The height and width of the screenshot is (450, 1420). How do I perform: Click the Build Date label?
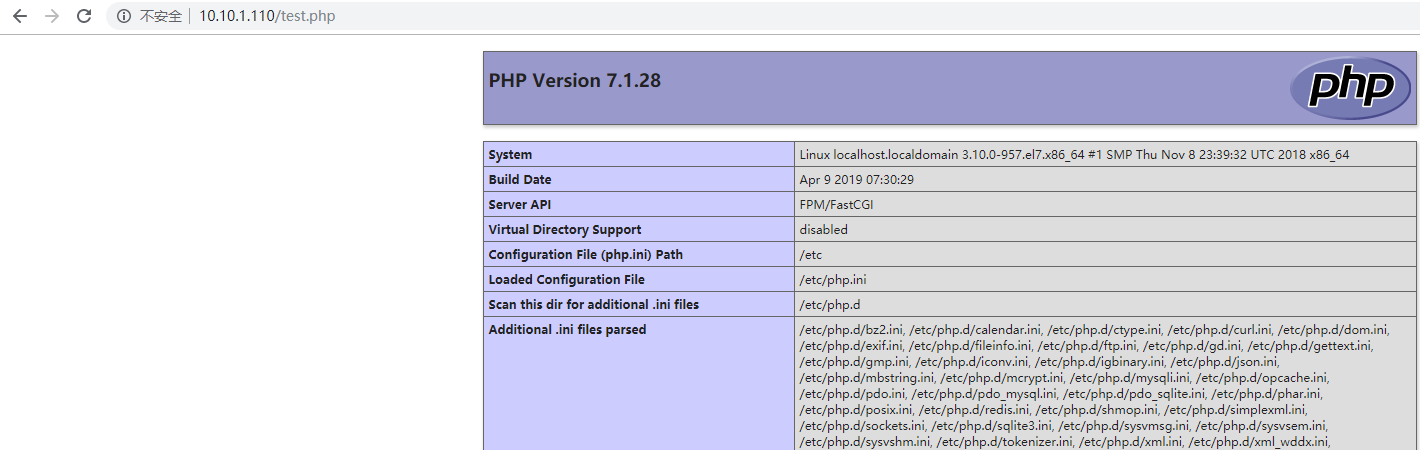click(x=520, y=180)
